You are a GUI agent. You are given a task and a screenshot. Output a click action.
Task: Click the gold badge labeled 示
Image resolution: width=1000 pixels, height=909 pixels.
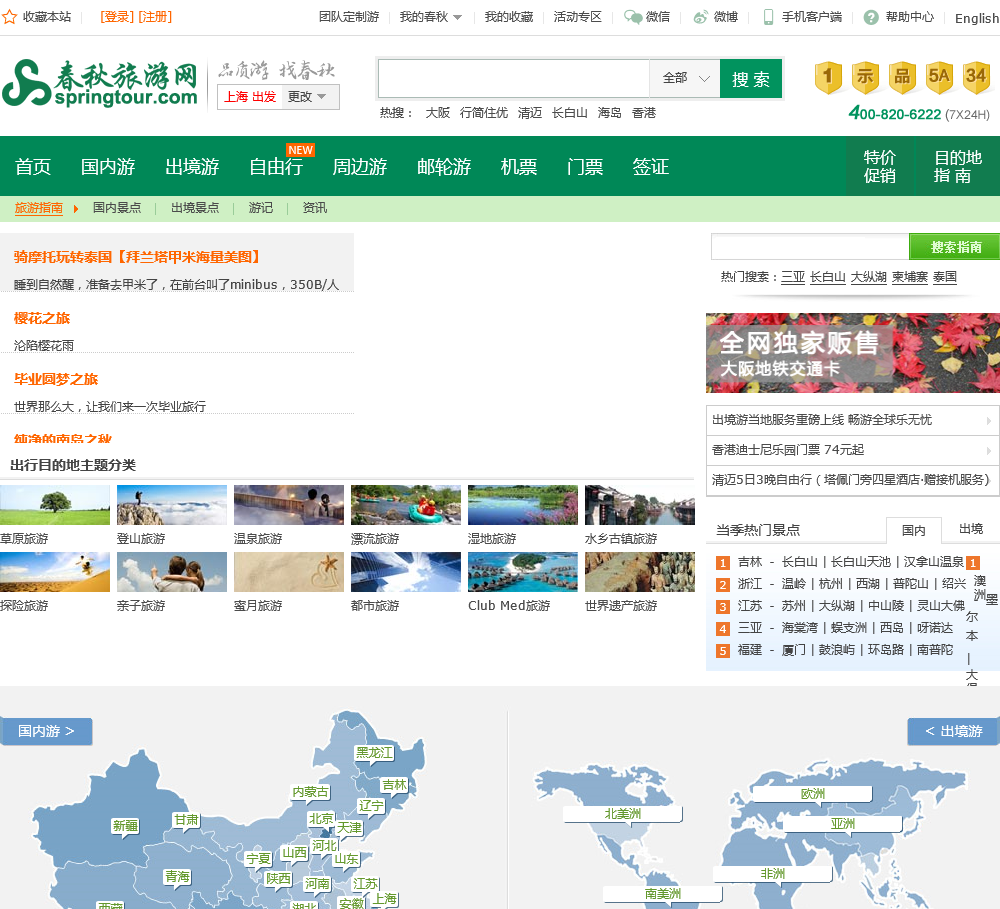[x=865, y=78]
